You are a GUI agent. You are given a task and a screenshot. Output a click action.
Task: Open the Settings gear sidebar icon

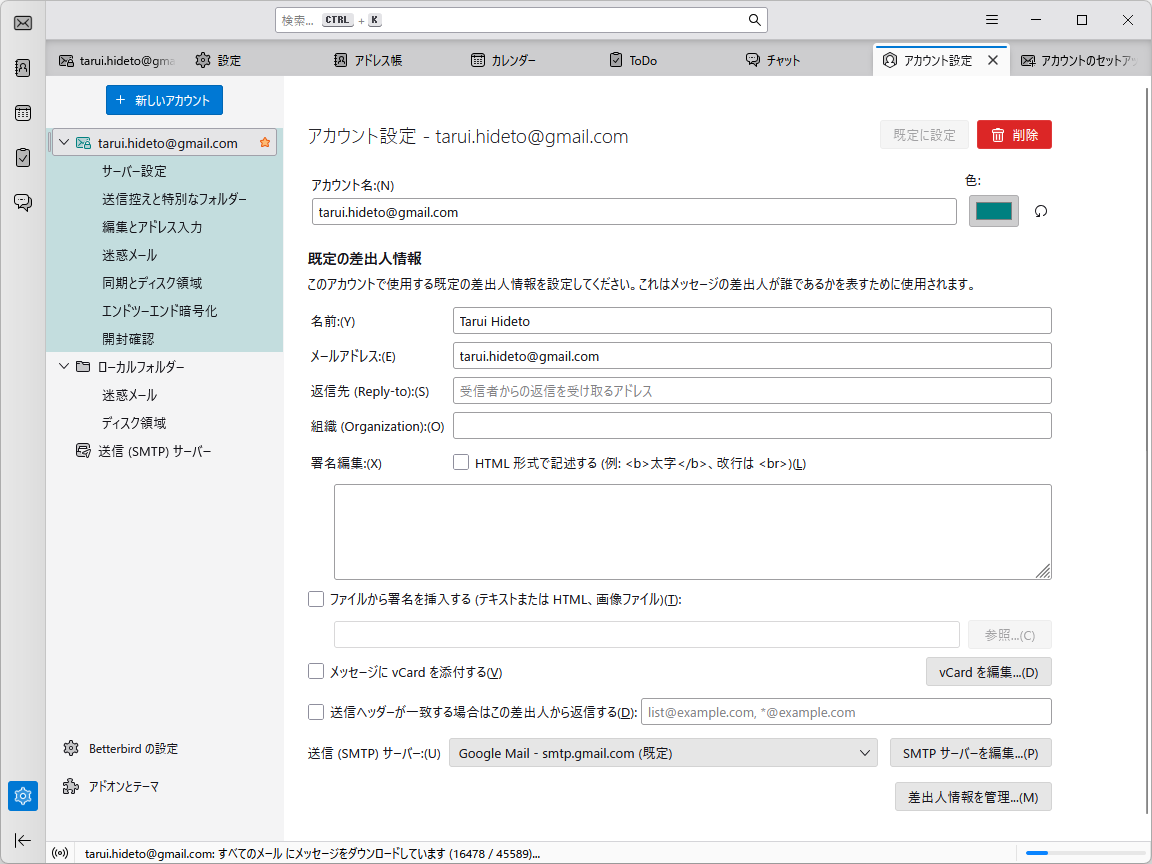tap(23, 796)
